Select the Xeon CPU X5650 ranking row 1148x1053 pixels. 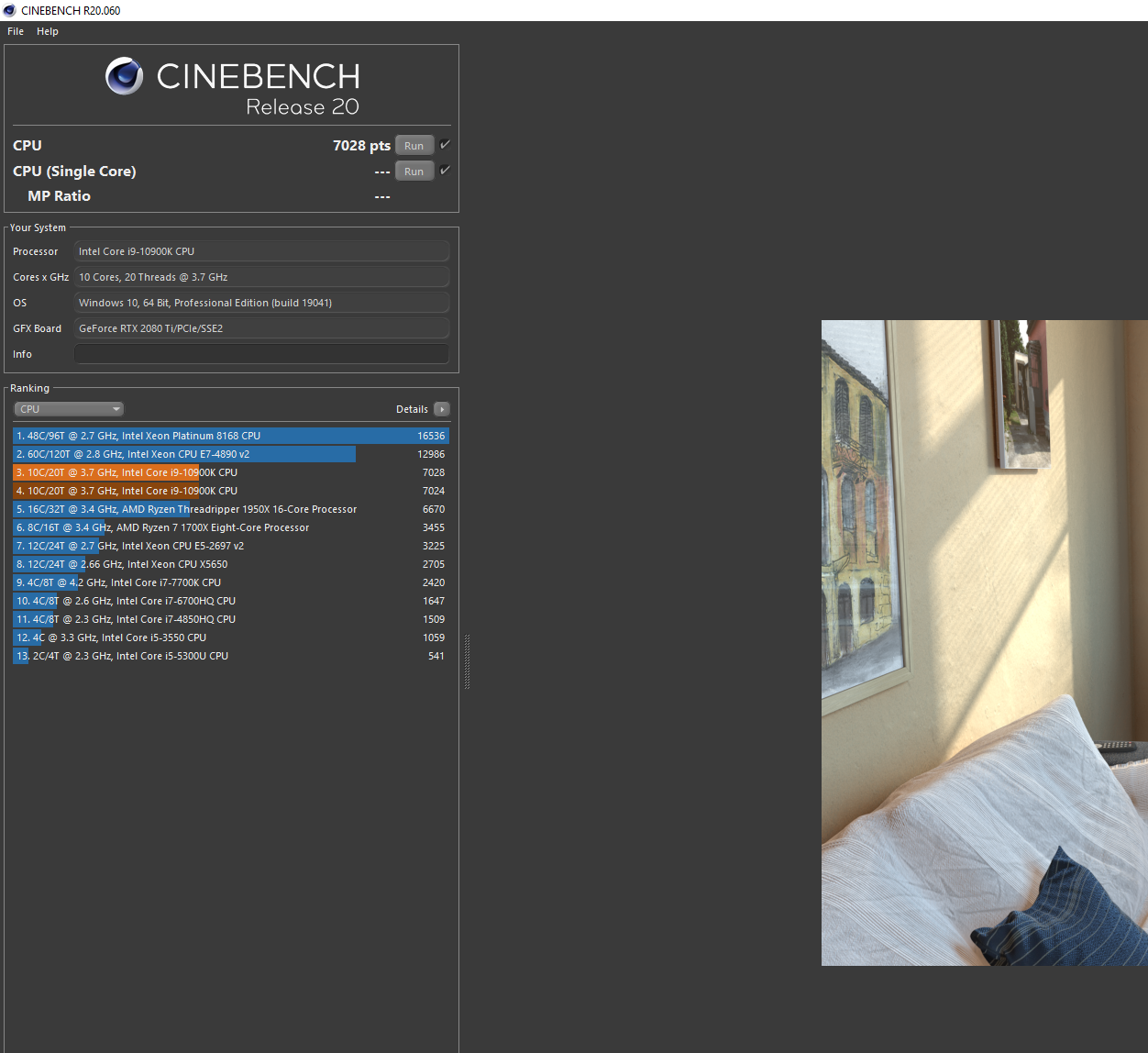pyautogui.click(x=231, y=564)
